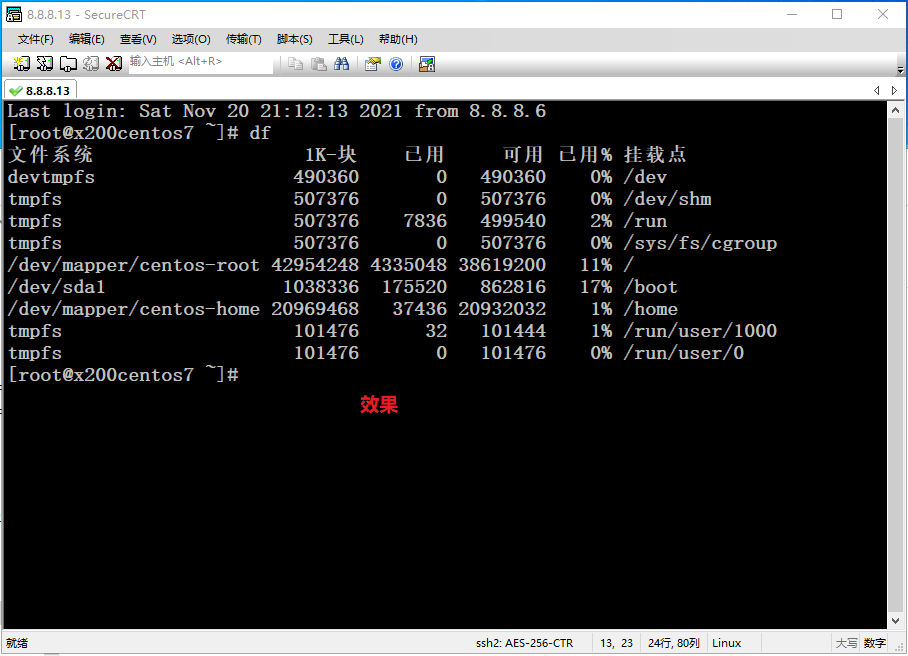Click the SecureFX launch icon

427,64
